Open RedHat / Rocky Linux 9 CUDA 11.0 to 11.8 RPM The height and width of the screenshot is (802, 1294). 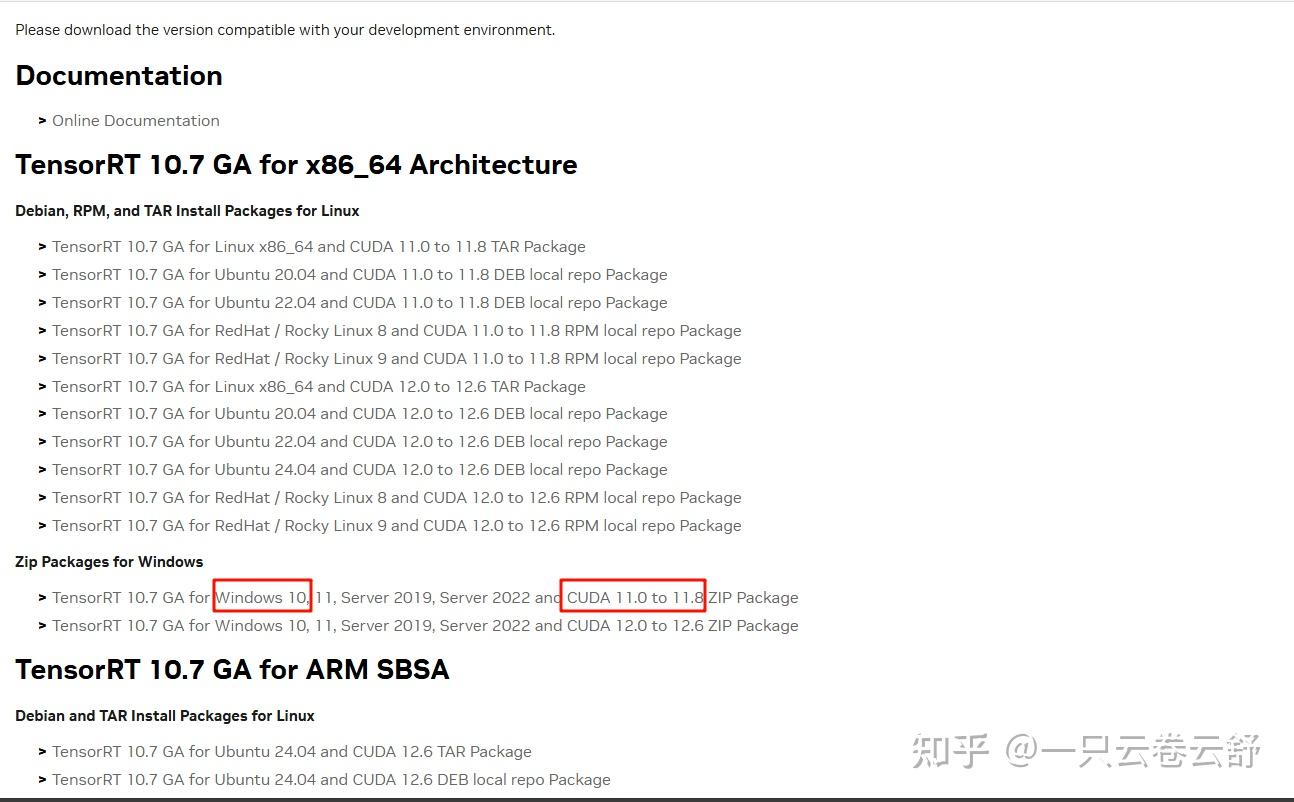(x=396, y=359)
